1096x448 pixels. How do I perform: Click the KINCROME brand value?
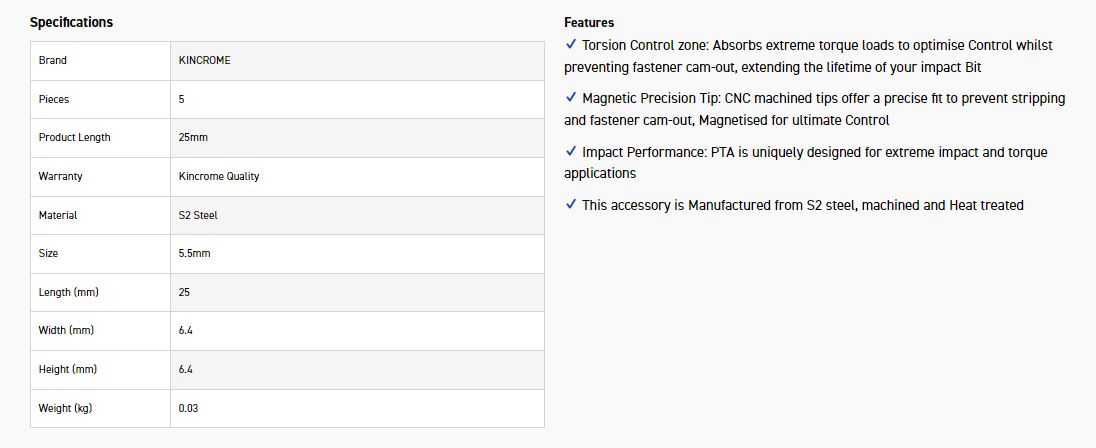pyautogui.click(x=204, y=60)
